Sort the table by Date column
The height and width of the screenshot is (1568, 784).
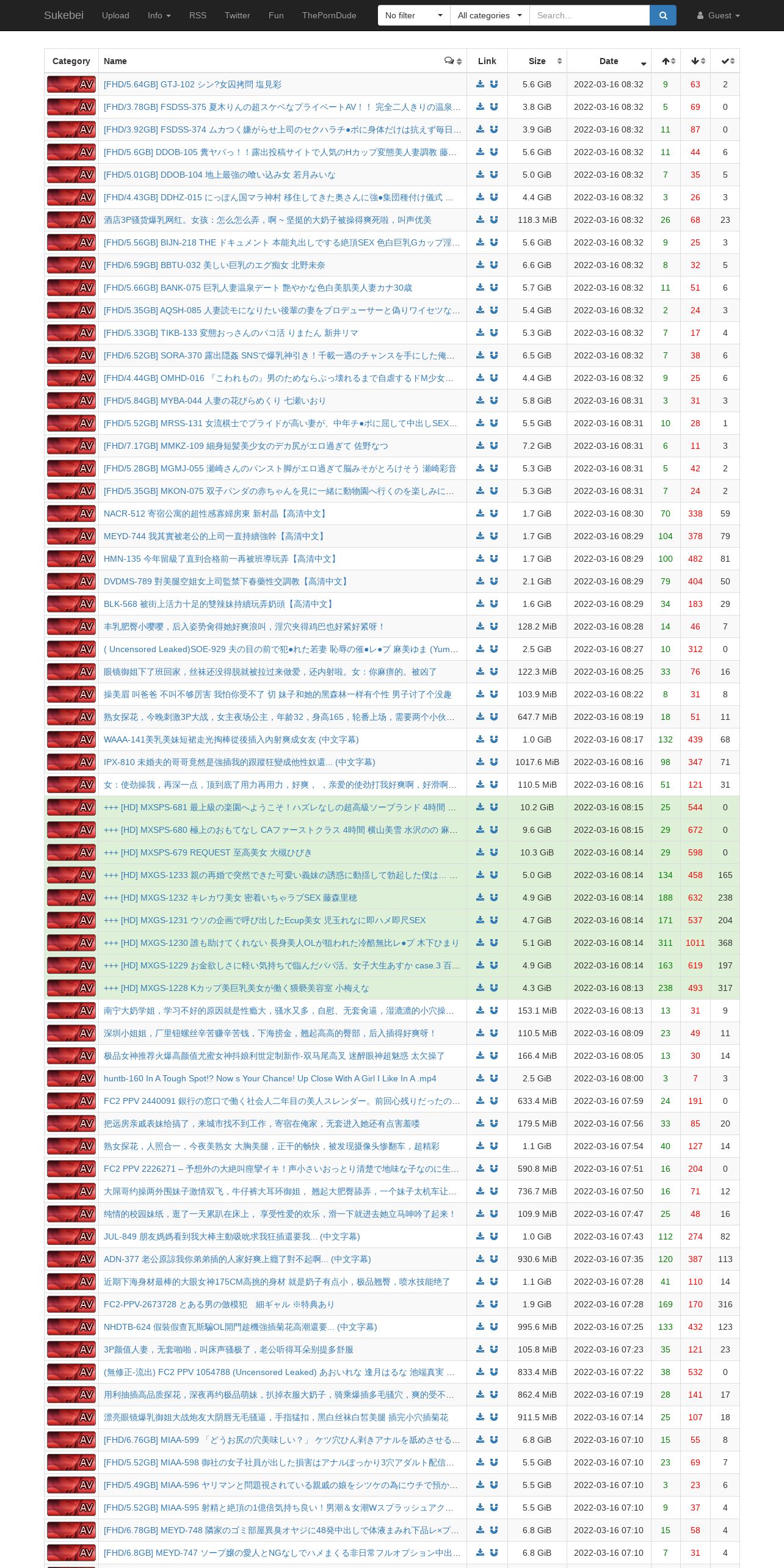tap(609, 61)
